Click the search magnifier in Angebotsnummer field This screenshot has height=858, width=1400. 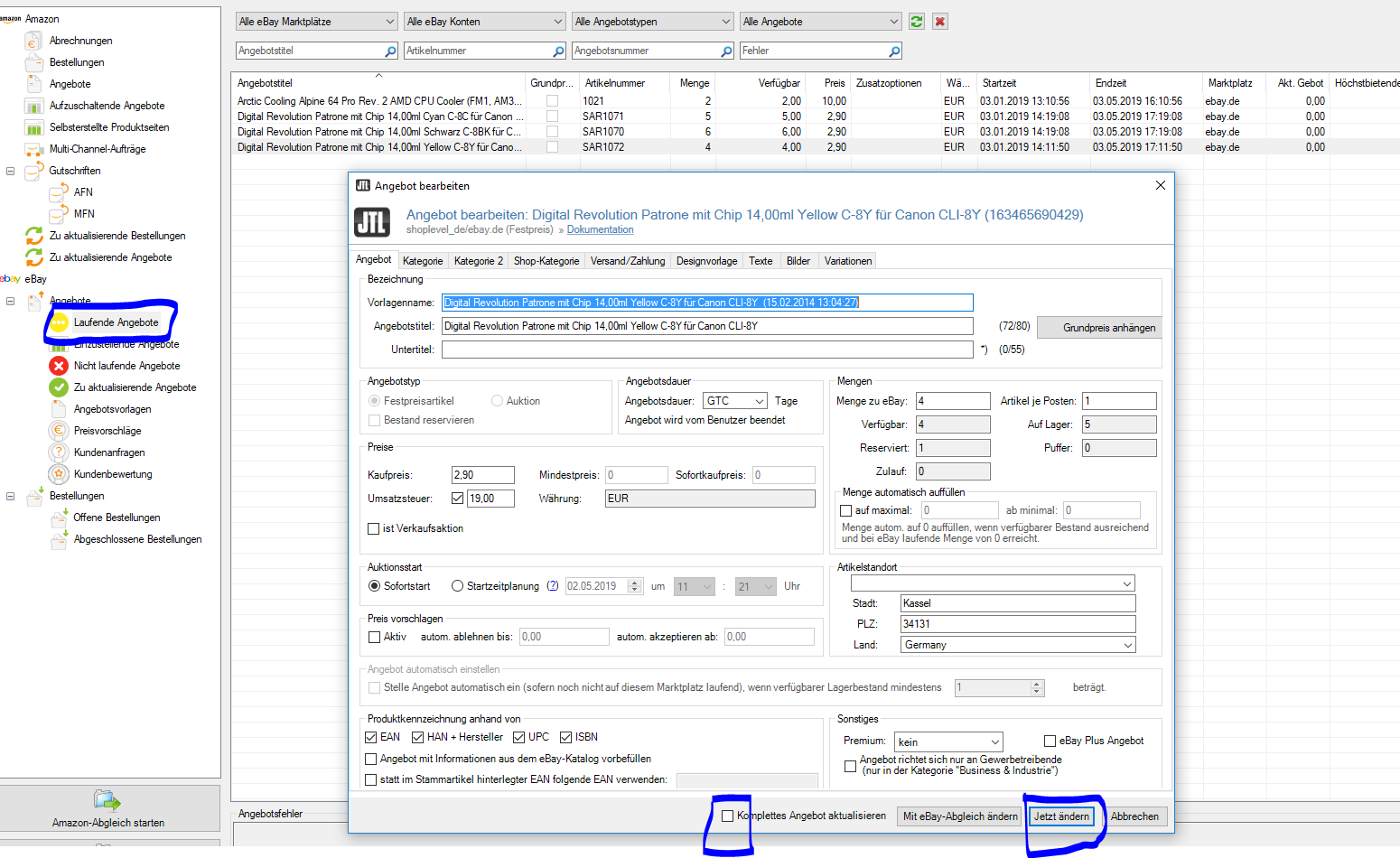[x=726, y=51]
